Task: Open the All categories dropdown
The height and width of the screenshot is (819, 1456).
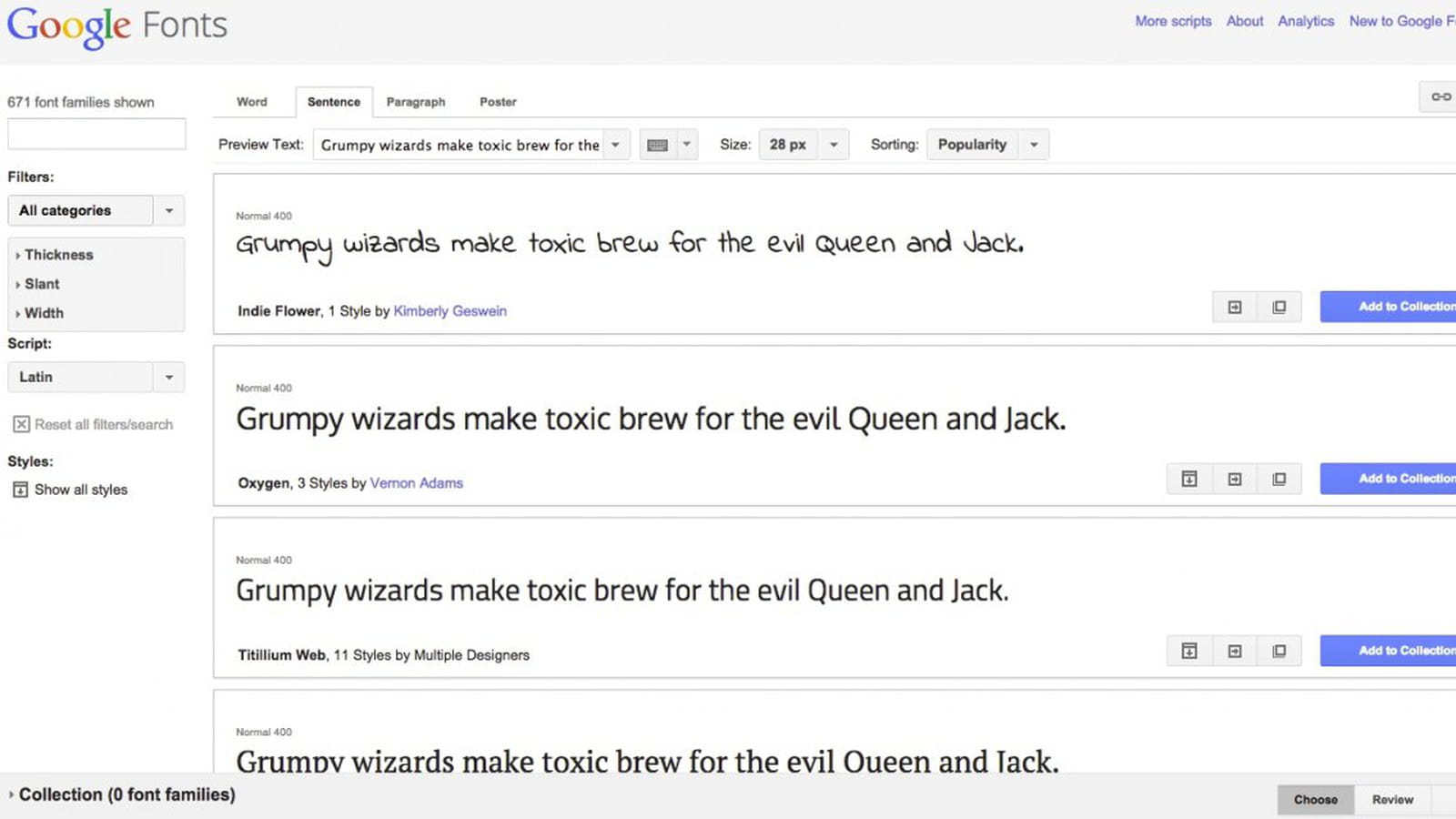Action: tap(96, 210)
